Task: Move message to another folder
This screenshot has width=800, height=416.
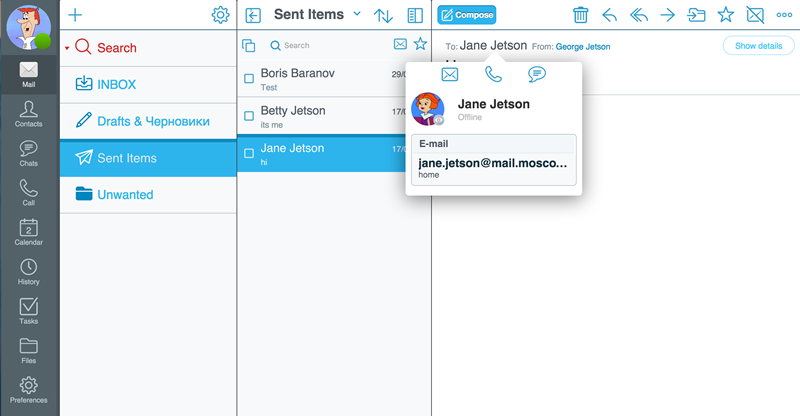Action: click(696, 15)
